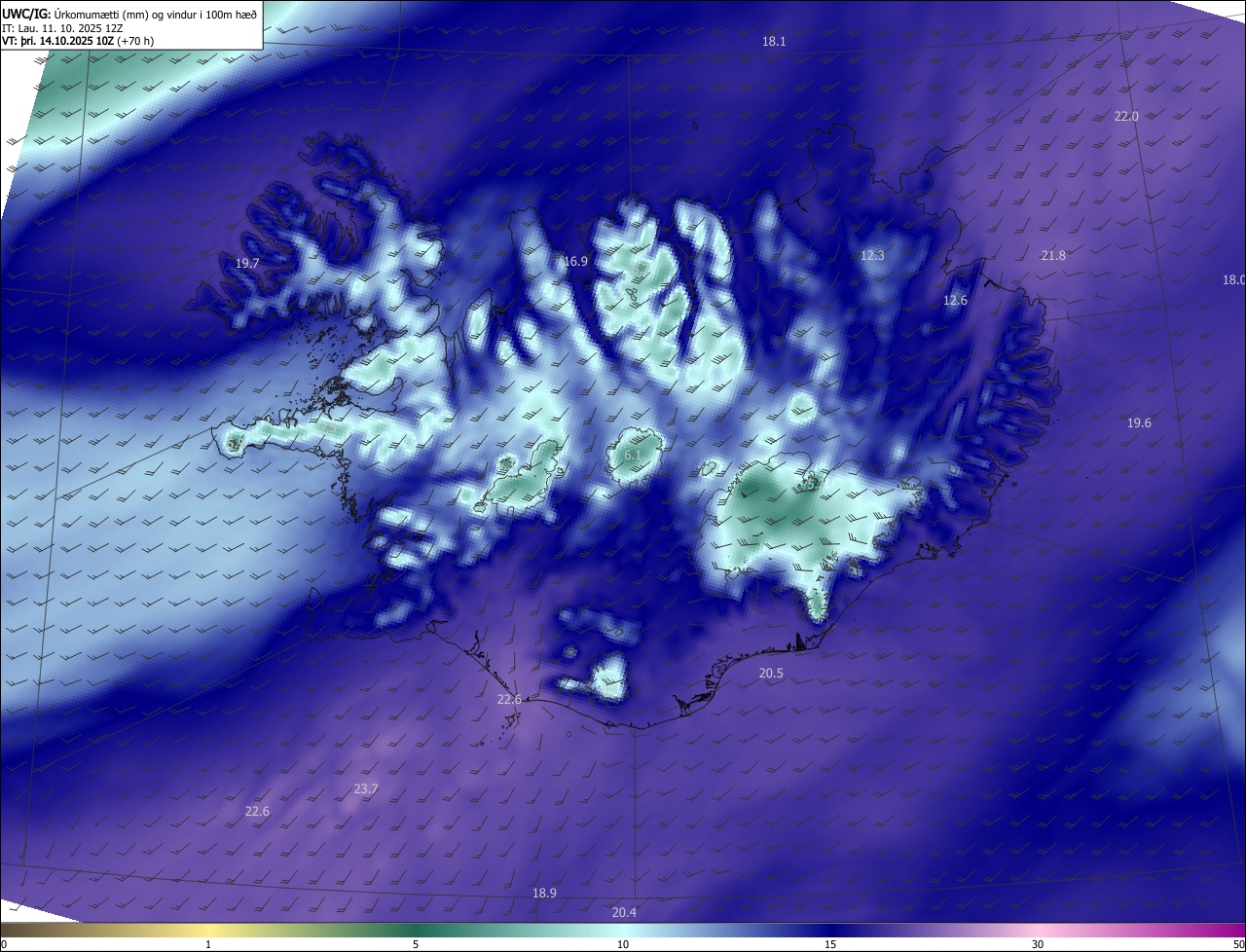Click the 22.0 value on the map
This screenshot has height=952, width=1246.
(x=1126, y=116)
